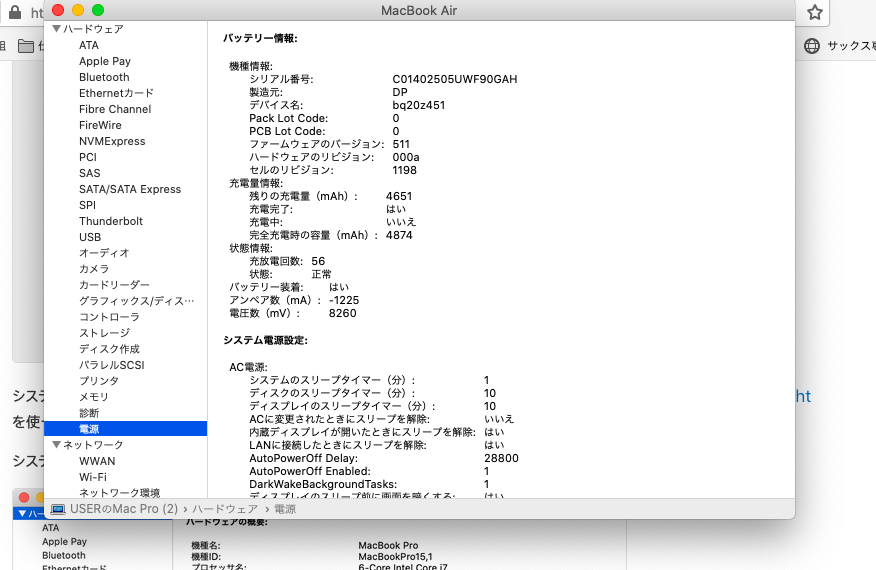Select プリンタ in the sidebar
Image resolution: width=876 pixels, height=570 pixels.
tap(99, 381)
